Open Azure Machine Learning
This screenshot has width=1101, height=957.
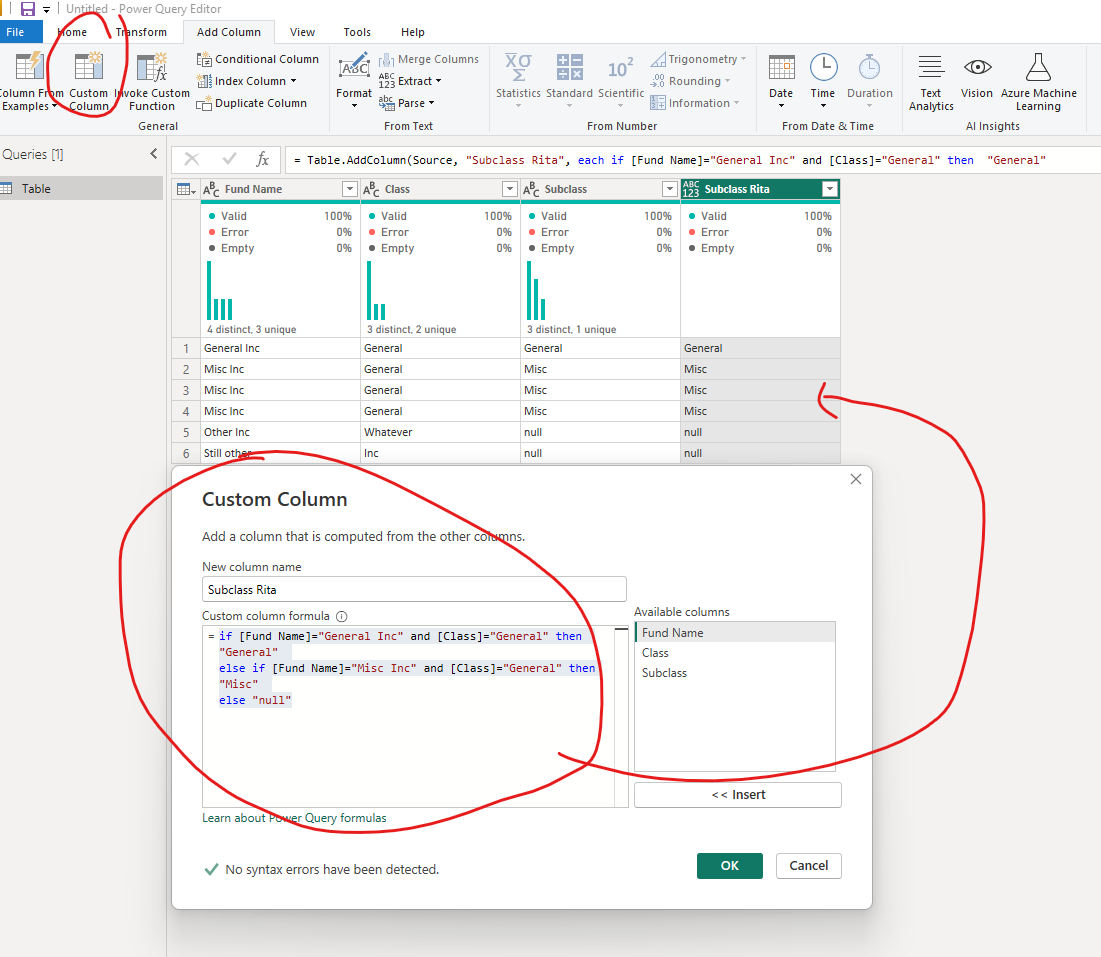[1039, 81]
